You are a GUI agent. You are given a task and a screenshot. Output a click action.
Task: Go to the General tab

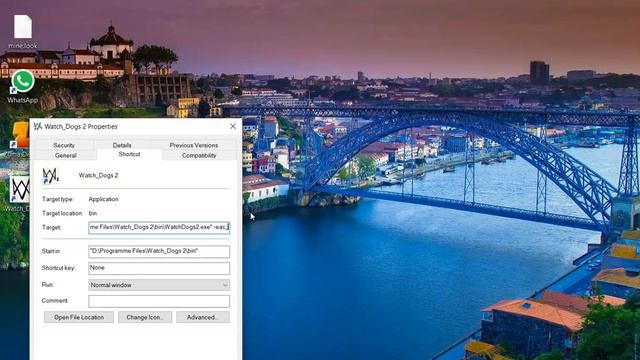(x=66, y=156)
